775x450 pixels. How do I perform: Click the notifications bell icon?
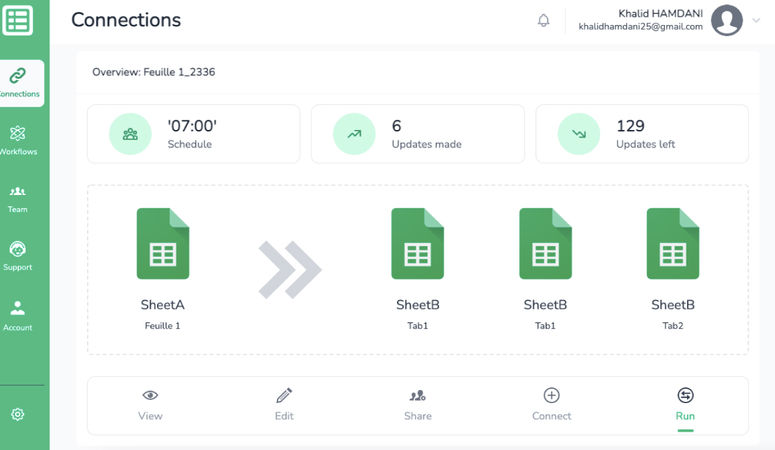pyautogui.click(x=544, y=20)
